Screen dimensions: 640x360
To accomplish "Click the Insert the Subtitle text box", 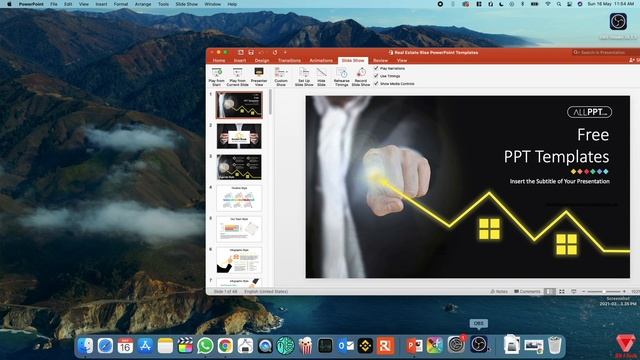I will click(560, 181).
